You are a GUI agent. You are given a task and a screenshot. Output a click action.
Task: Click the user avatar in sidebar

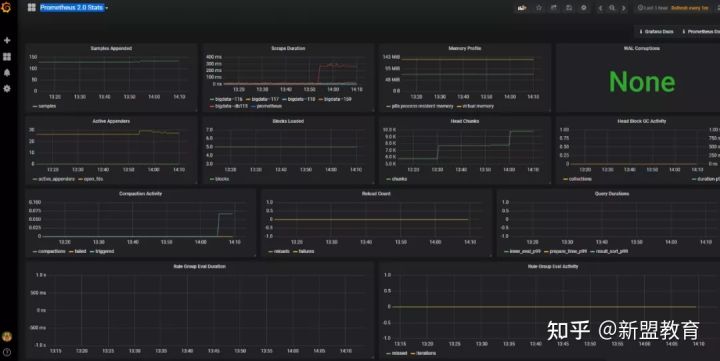click(7, 337)
